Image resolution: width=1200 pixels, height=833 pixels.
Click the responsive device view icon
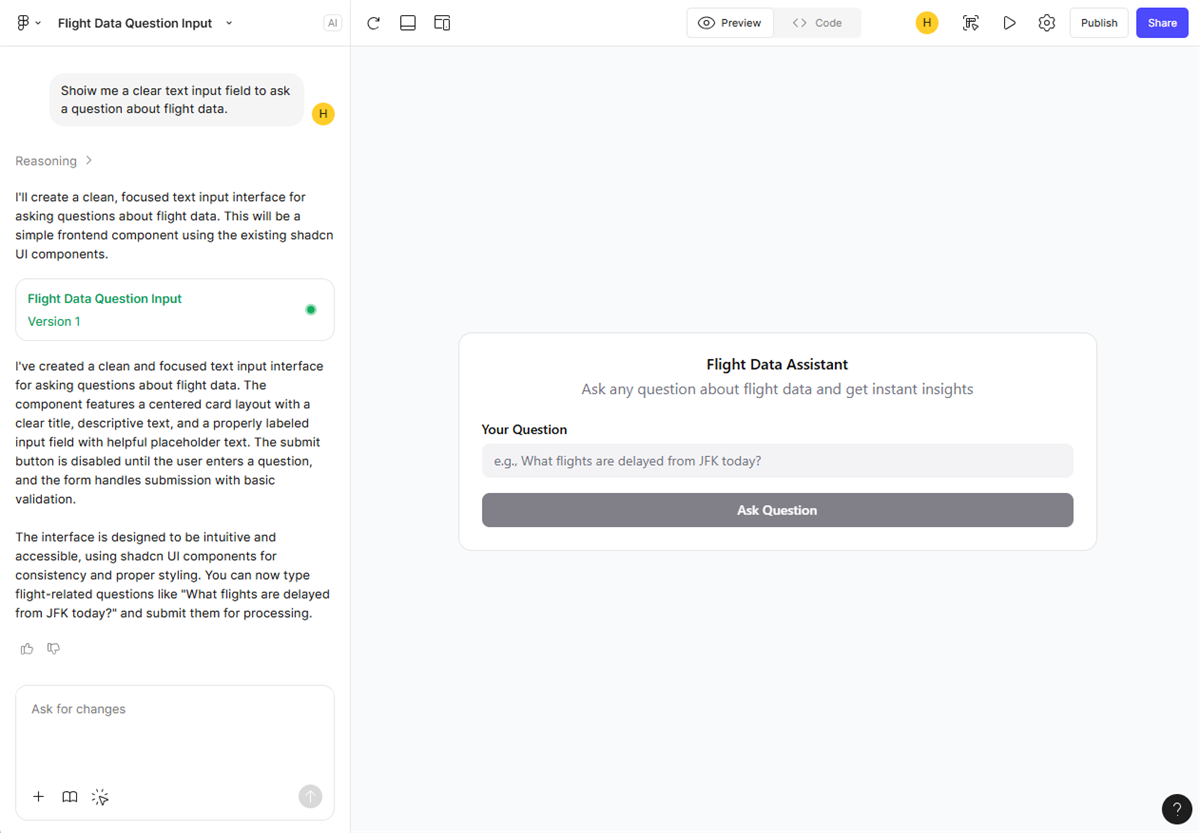[x=442, y=23]
